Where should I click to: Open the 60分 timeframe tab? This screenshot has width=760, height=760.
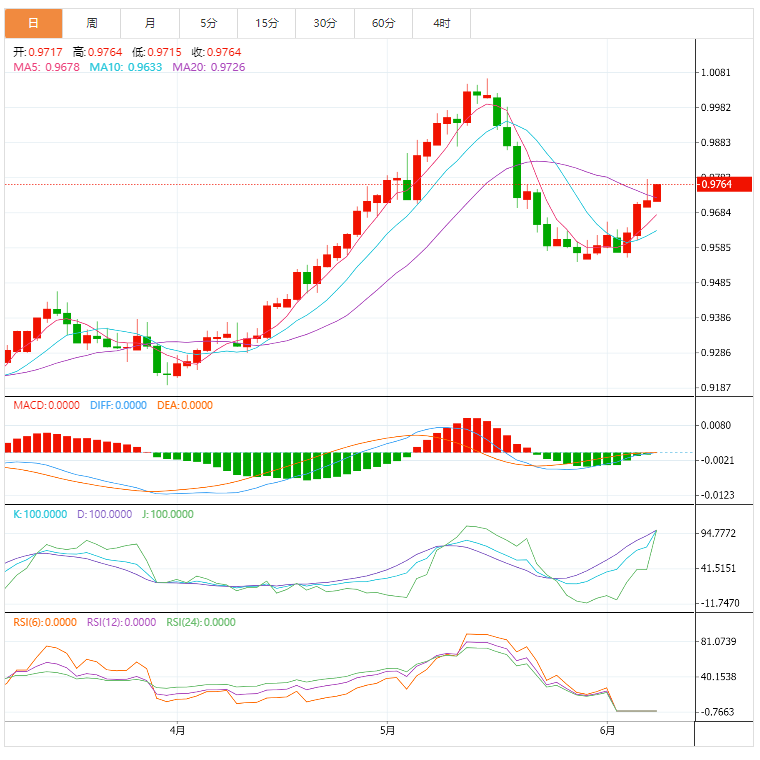(383, 23)
